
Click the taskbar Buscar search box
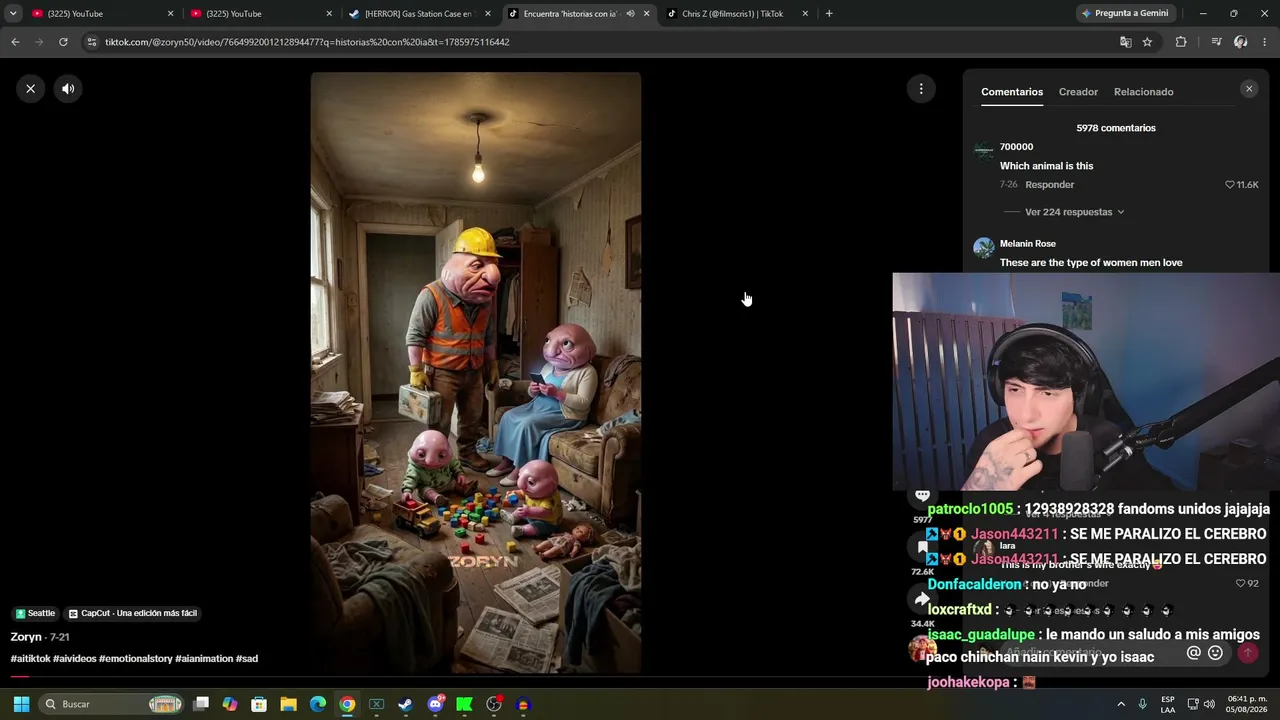[x=112, y=704]
